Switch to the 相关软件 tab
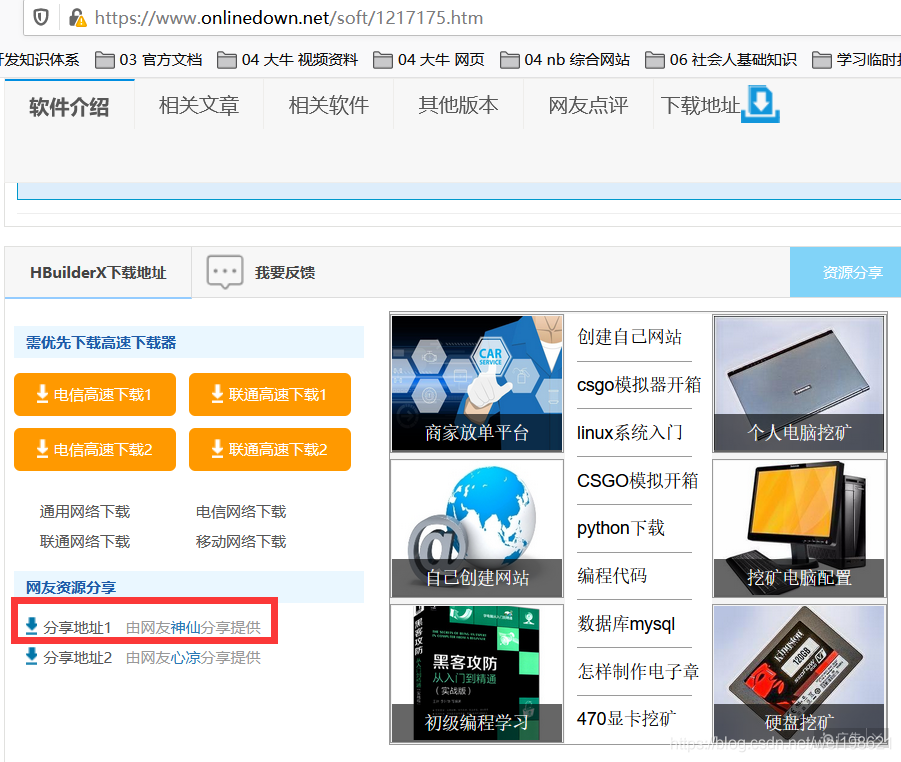Image resolution: width=901 pixels, height=762 pixels. pos(329,105)
